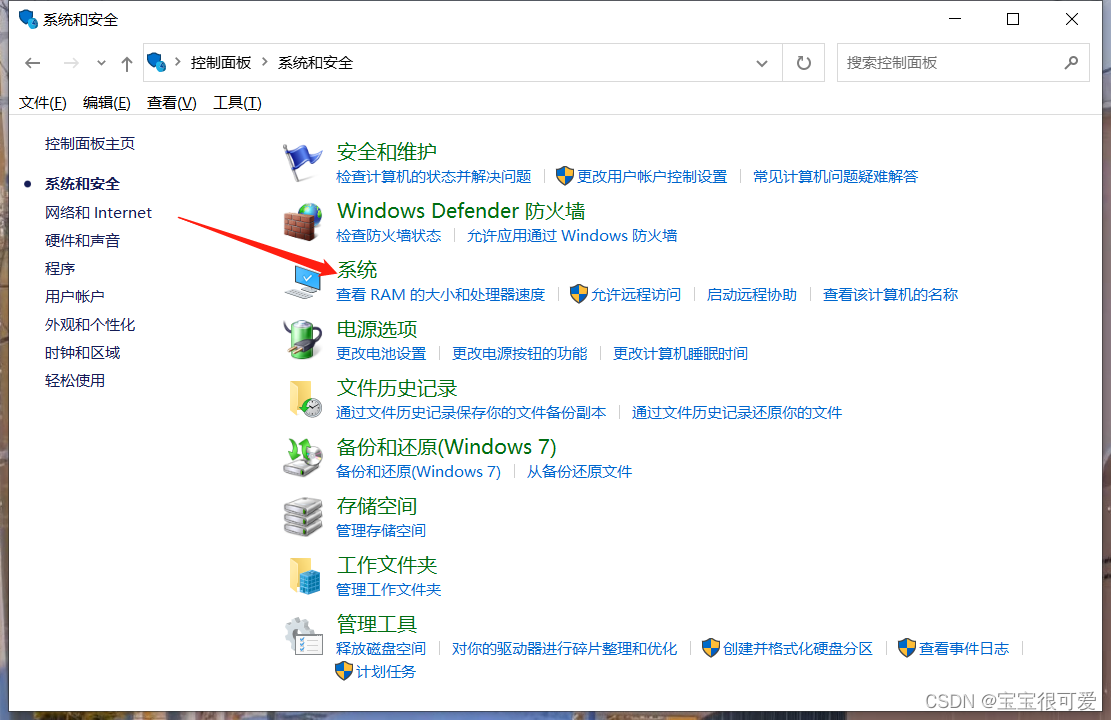This screenshot has height=720, width=1111.
Task: Select 轻松使用 in the sidebar
Action: pos(74,381)
